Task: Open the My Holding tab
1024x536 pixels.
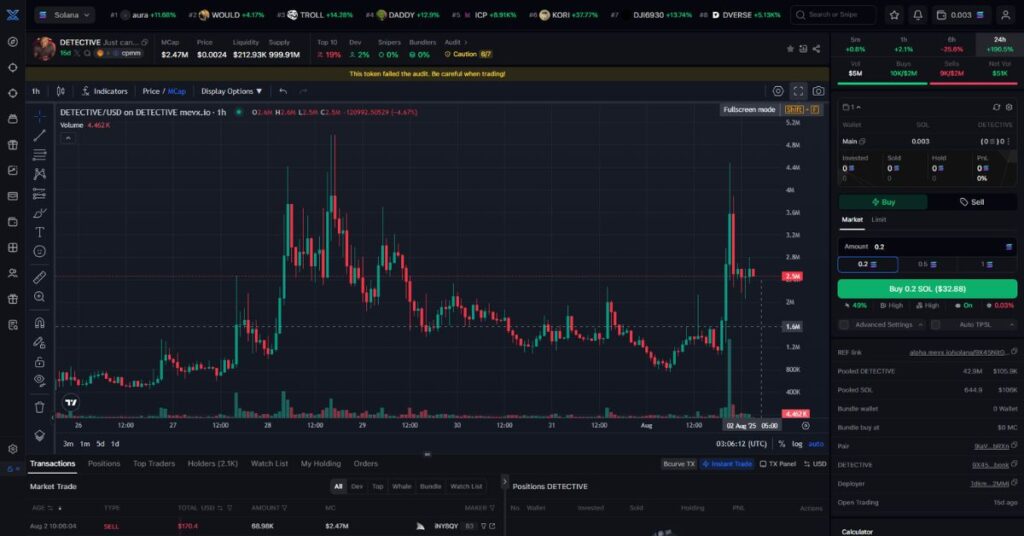Action: pos(321,464)
